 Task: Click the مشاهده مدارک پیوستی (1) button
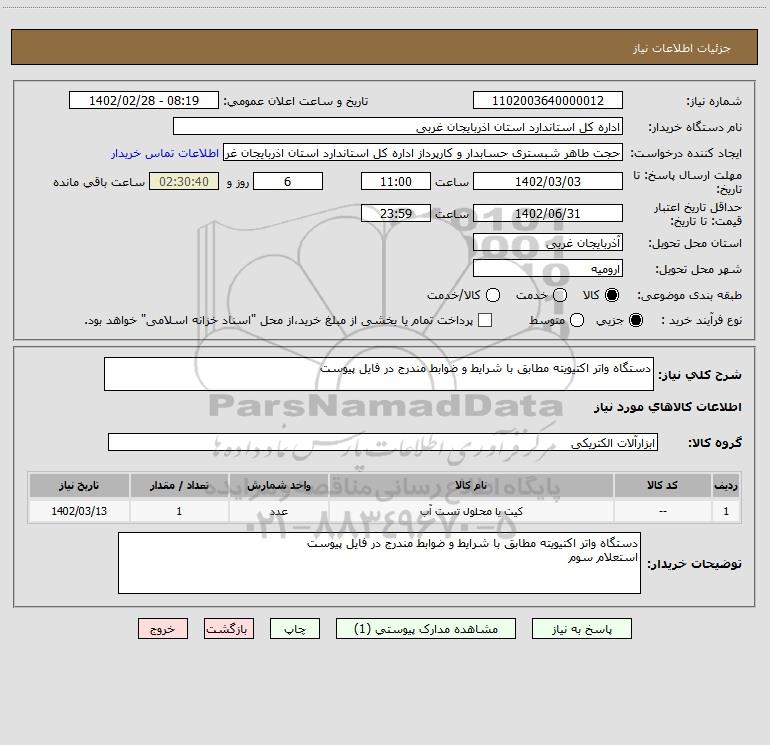coord(426,629)
